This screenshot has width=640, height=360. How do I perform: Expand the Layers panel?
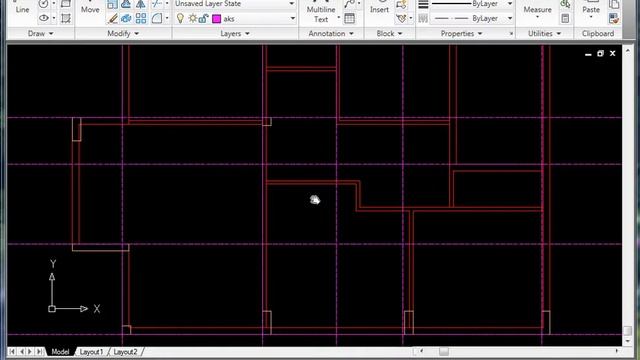point(235,33)
